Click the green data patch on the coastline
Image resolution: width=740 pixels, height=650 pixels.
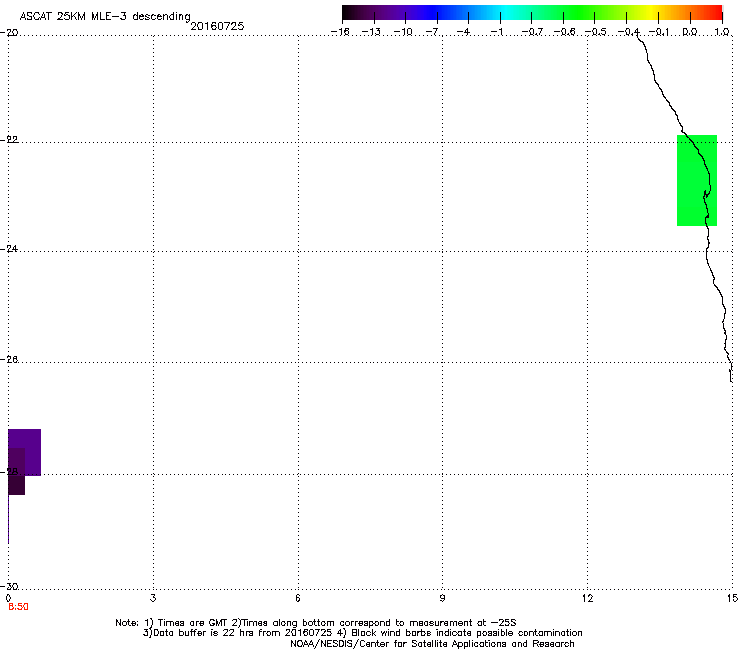pyautogui.click(x=697, y=180)
